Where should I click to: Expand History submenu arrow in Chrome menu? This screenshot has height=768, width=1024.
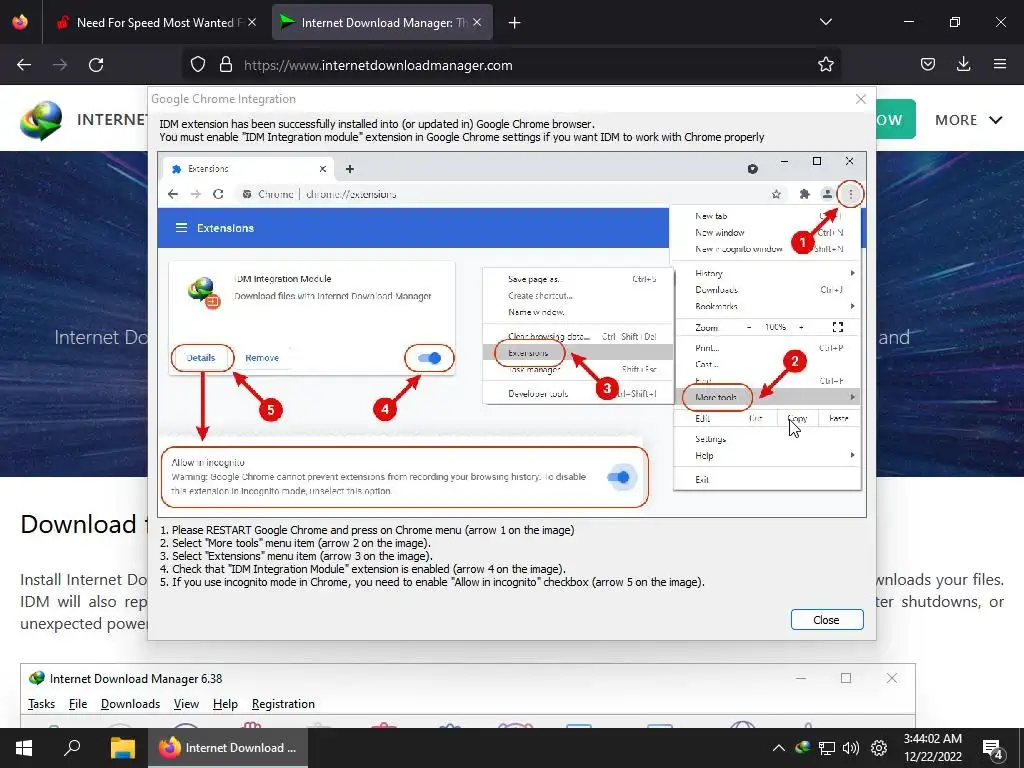coord(852,273)
